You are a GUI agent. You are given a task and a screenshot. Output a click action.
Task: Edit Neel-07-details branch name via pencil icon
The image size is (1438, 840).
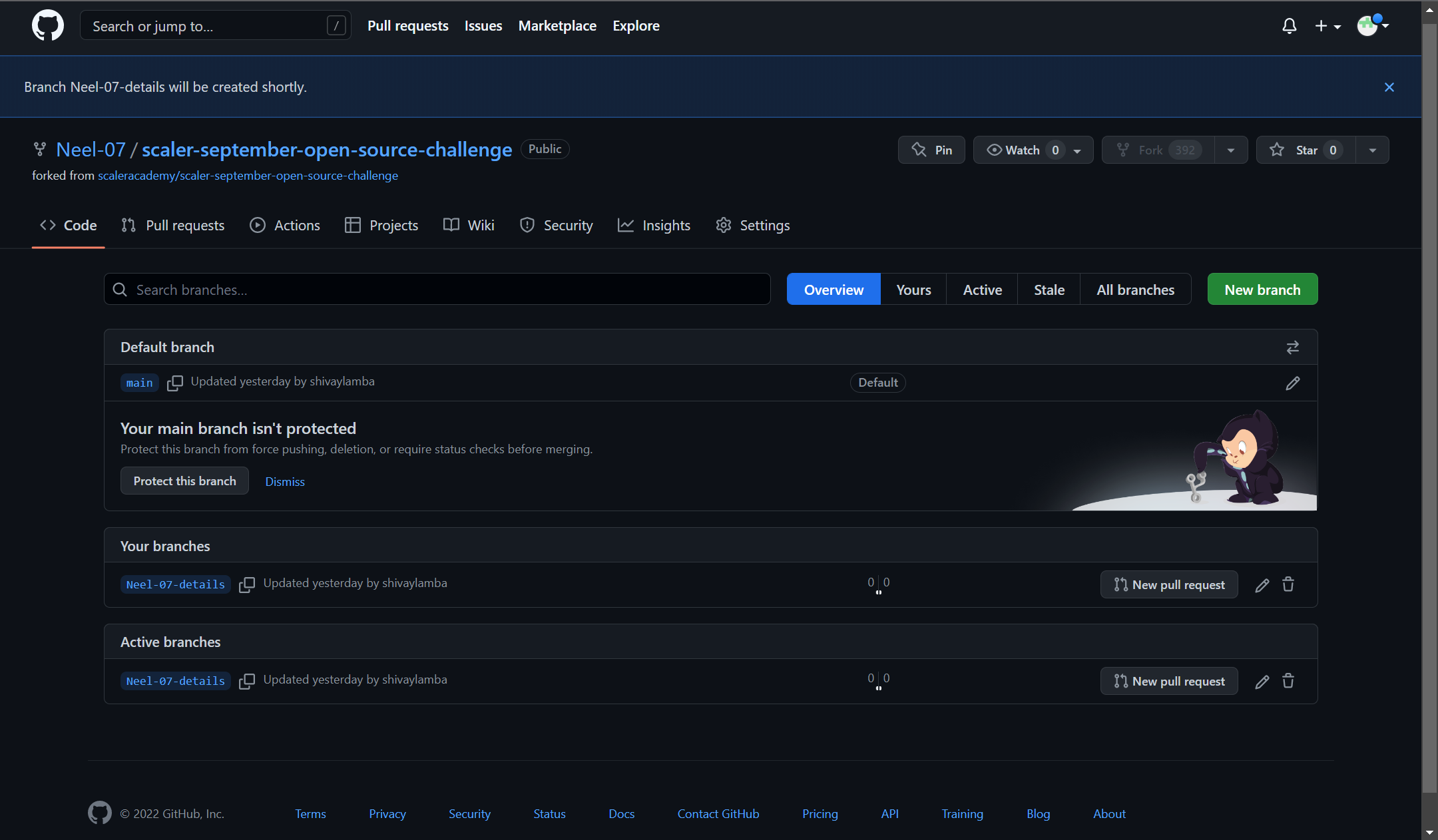(1262, 584)
